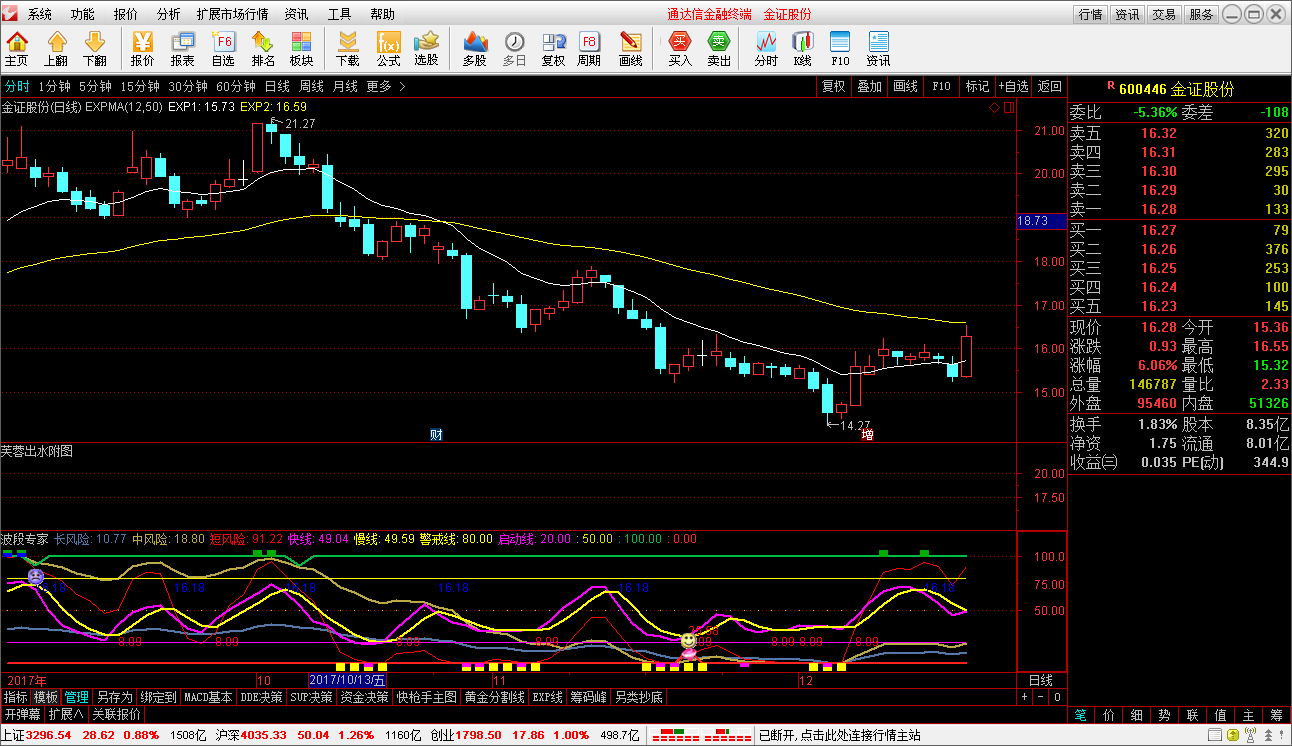
Task: Open the 公式 formula tool
Action: coord(388,48)
